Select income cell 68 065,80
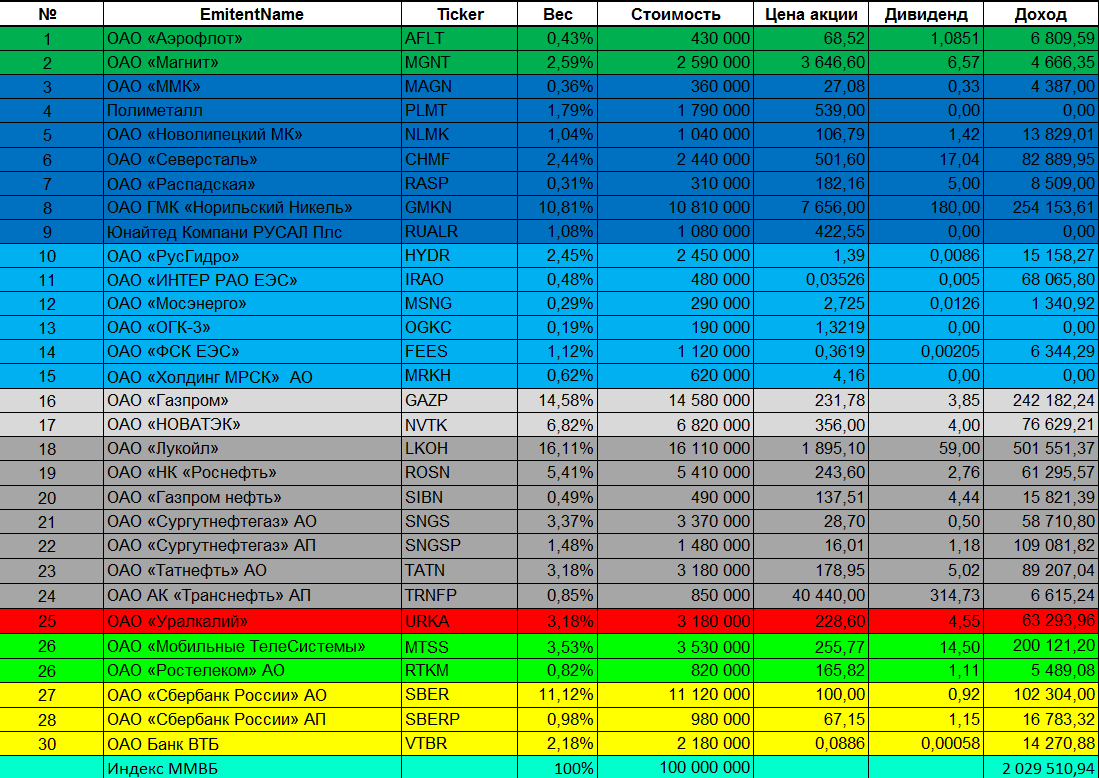Screen dimensions: 1099x778 coord(1041,280)
